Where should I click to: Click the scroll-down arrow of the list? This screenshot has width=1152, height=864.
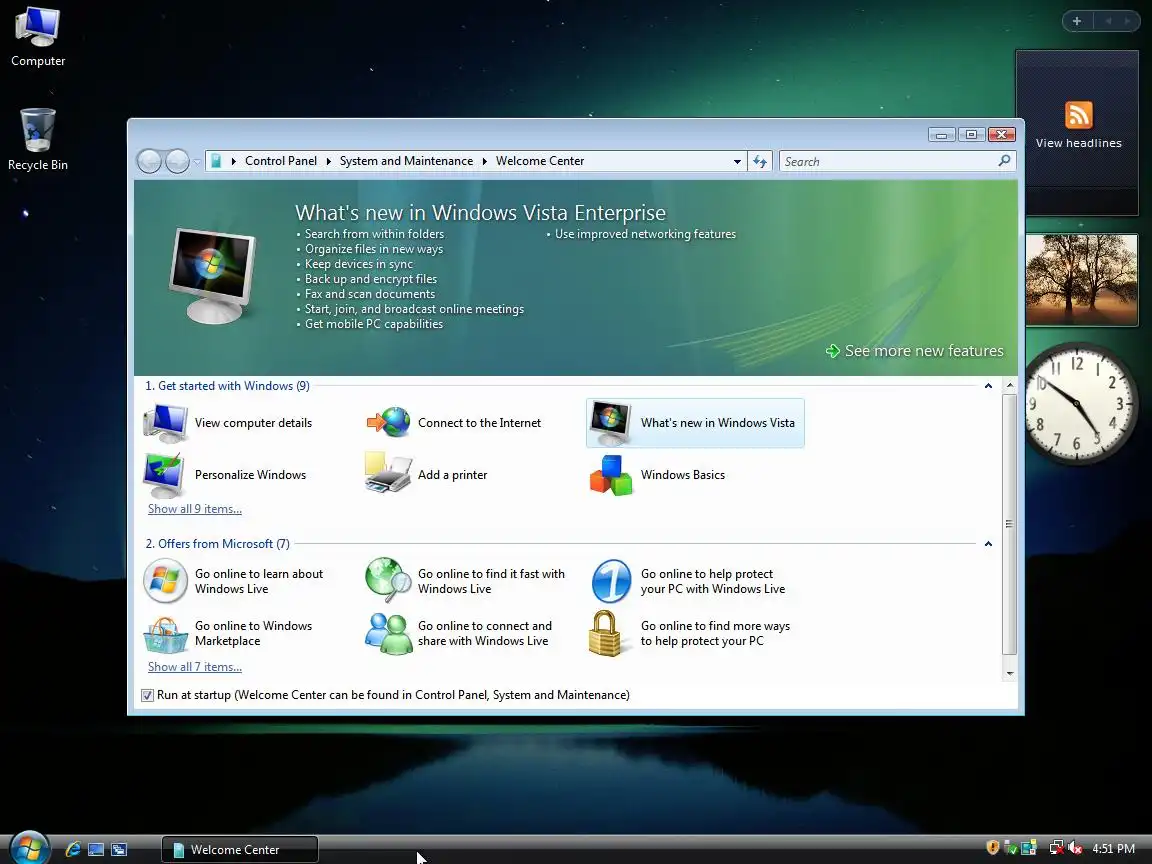click(x=1010, y=673)
